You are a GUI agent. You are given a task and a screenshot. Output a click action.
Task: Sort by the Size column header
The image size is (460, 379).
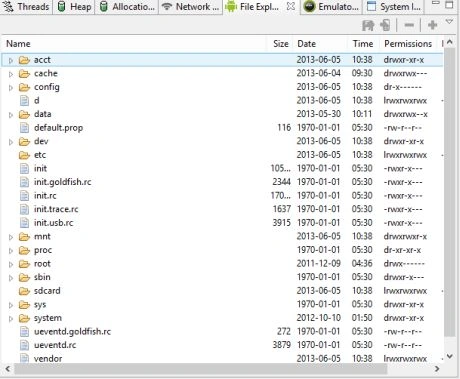coord(280,44)
